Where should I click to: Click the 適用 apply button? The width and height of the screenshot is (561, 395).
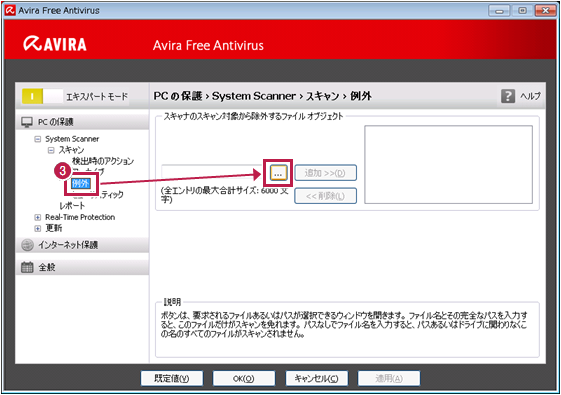click(x=389, y=379)
